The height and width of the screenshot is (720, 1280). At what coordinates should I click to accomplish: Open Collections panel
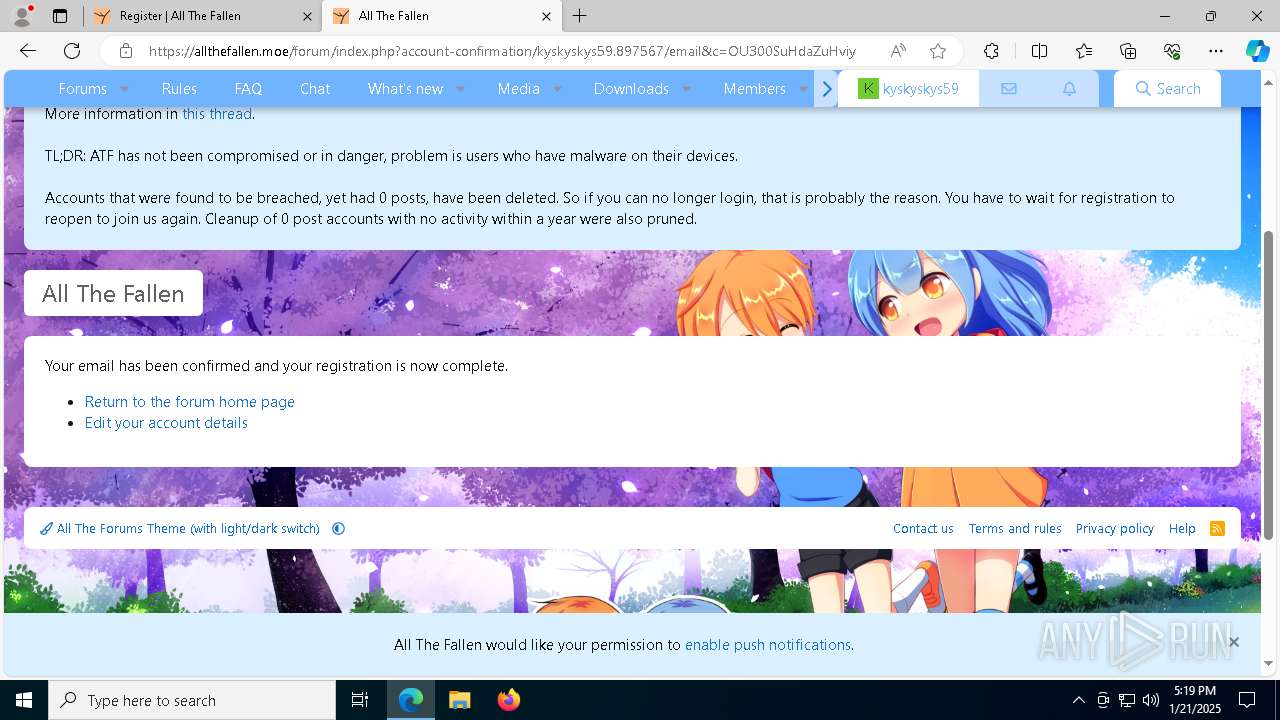pos(1128,51)
